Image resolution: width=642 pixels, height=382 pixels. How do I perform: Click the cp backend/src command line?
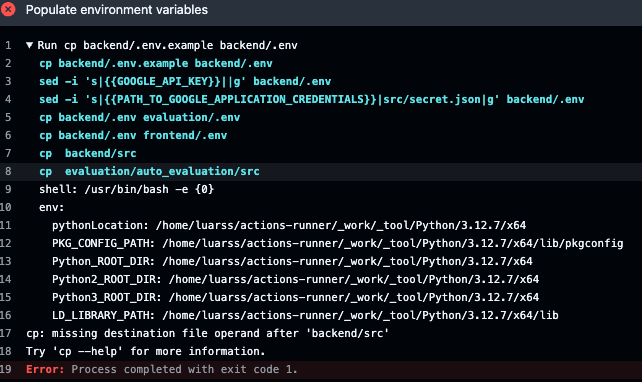[88, 153]
